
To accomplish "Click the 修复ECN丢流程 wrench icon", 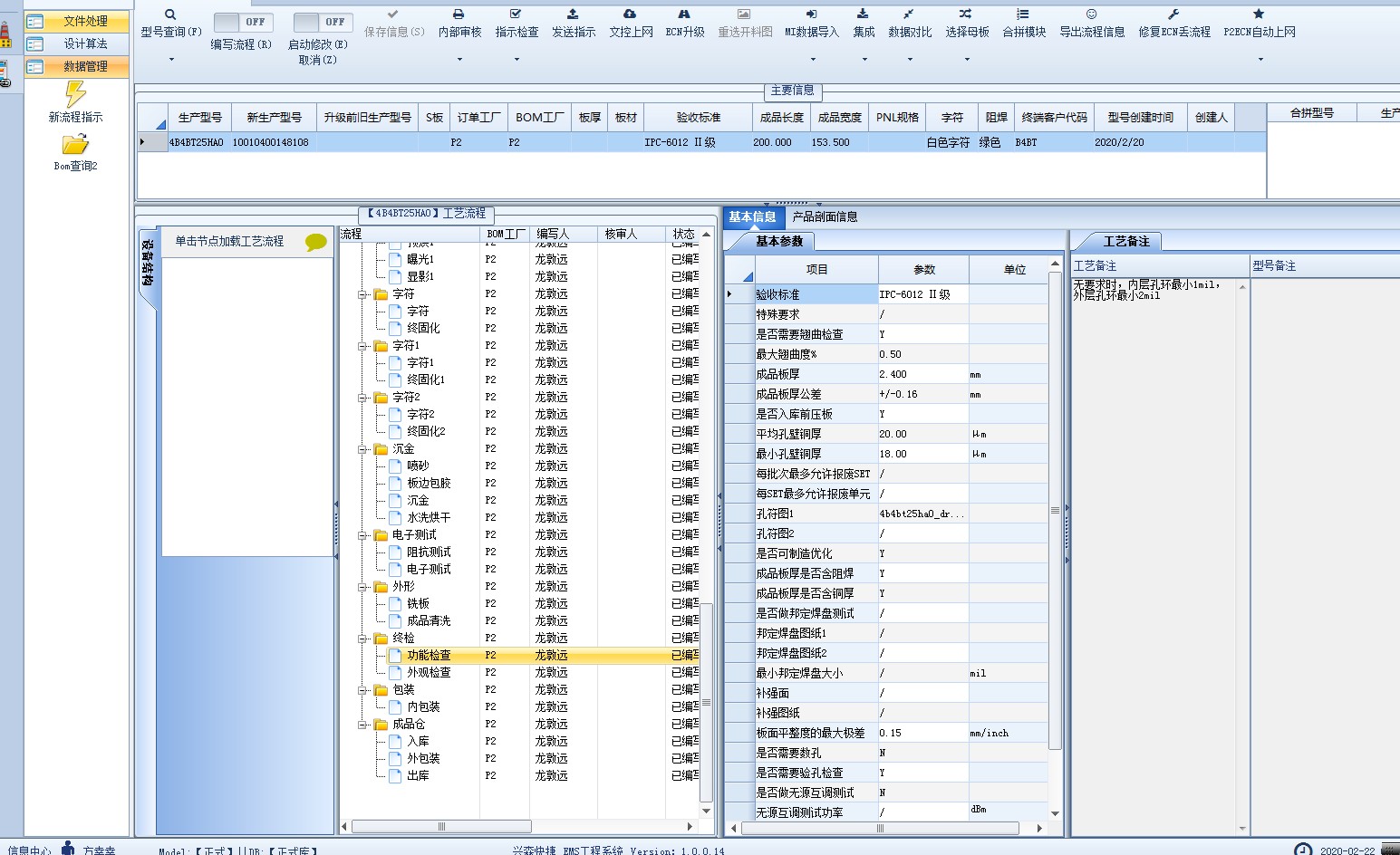I will click(x=1173, y=14).
